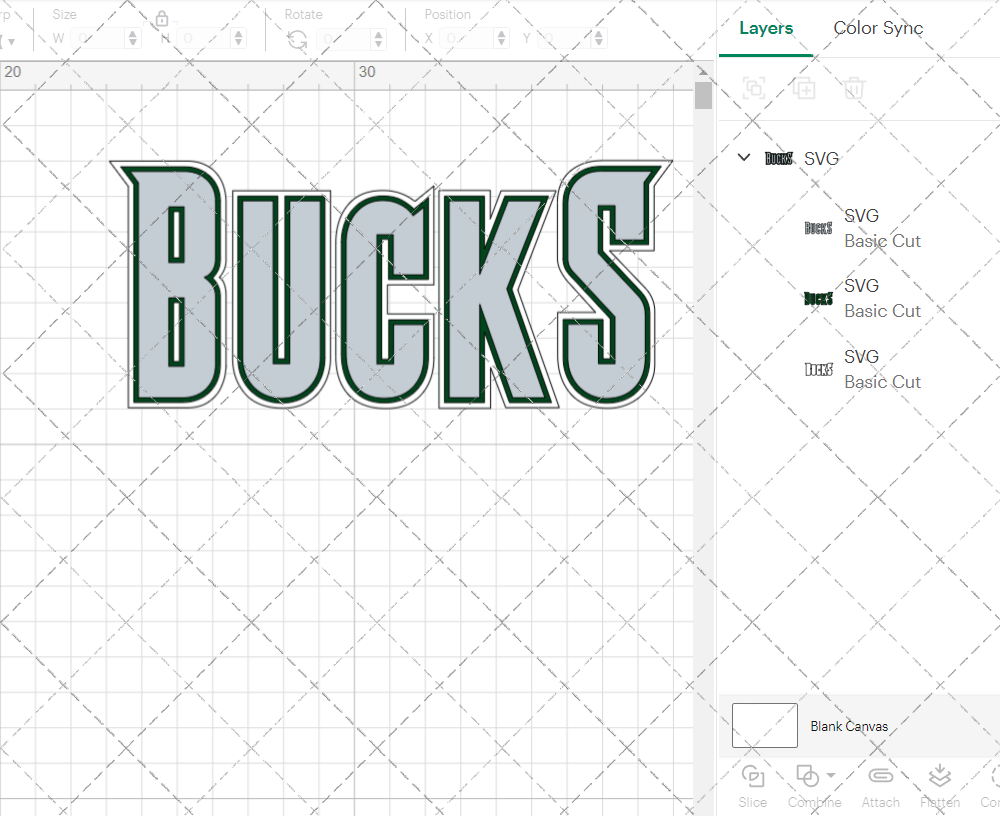The height and width of the screenshot is (816, 1000).
Task: Click the second Basic Cut label
Action: 883,311
